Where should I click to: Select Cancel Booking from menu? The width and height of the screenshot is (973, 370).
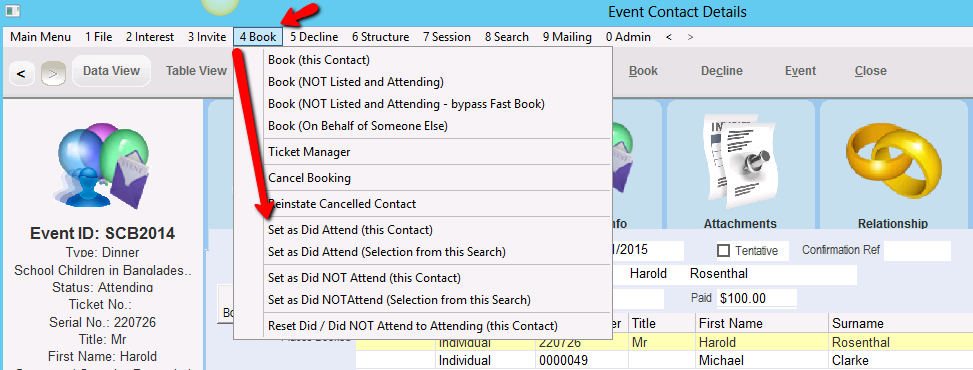(x=309, y=178)
